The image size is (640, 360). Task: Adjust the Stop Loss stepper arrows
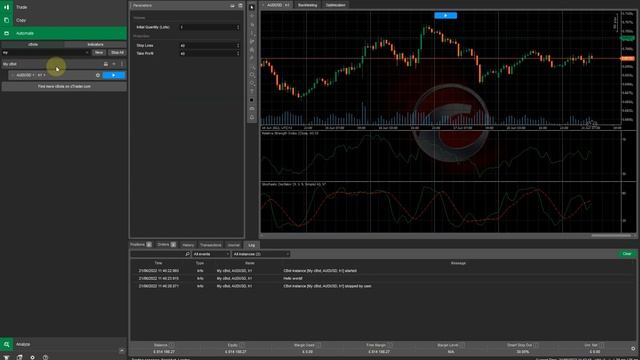pyautogui.click(x=238, y=45)
